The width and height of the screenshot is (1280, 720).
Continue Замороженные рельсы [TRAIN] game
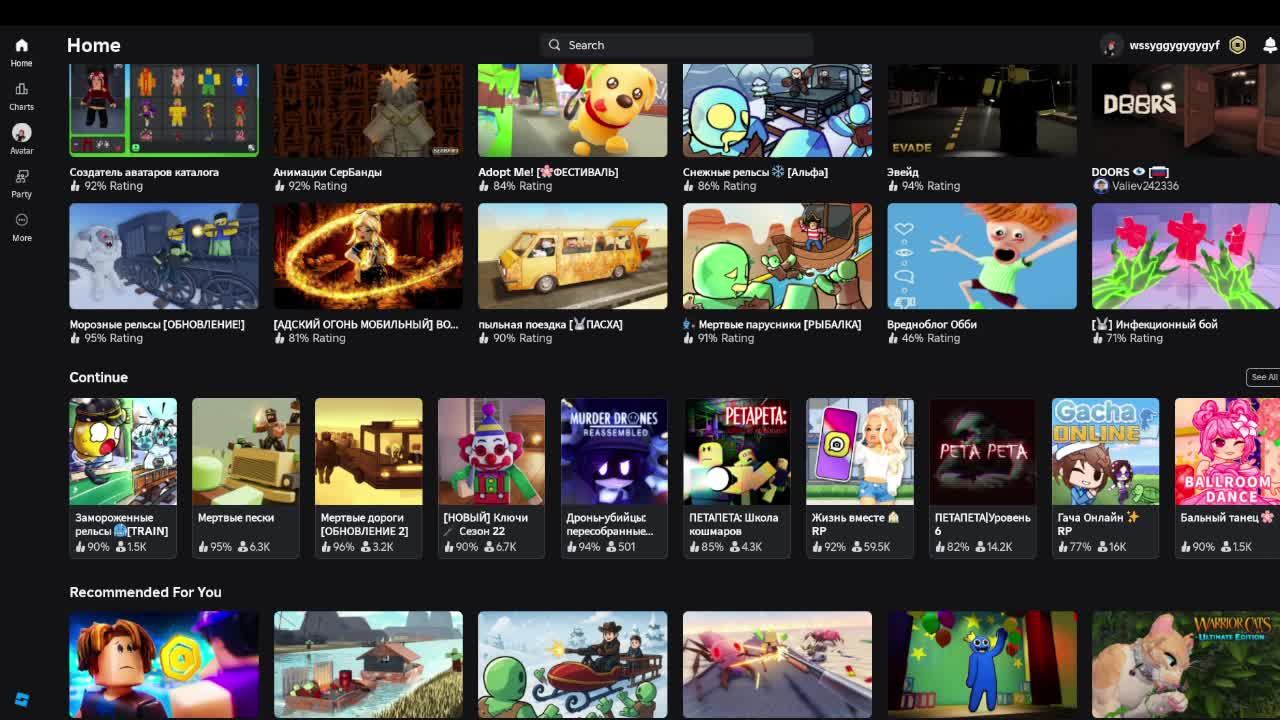coord(123,477)
